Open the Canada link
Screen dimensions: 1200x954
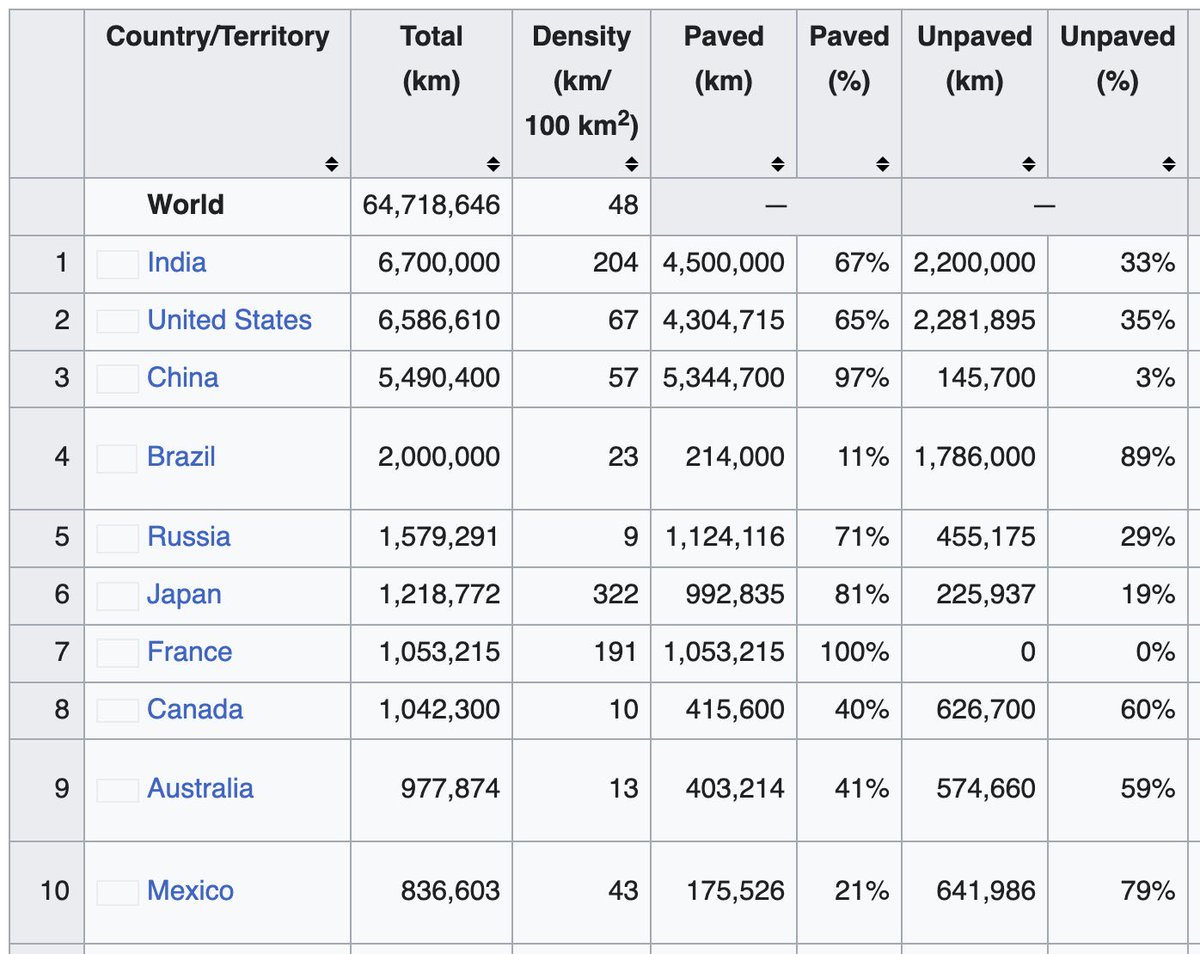coord(195,710)
